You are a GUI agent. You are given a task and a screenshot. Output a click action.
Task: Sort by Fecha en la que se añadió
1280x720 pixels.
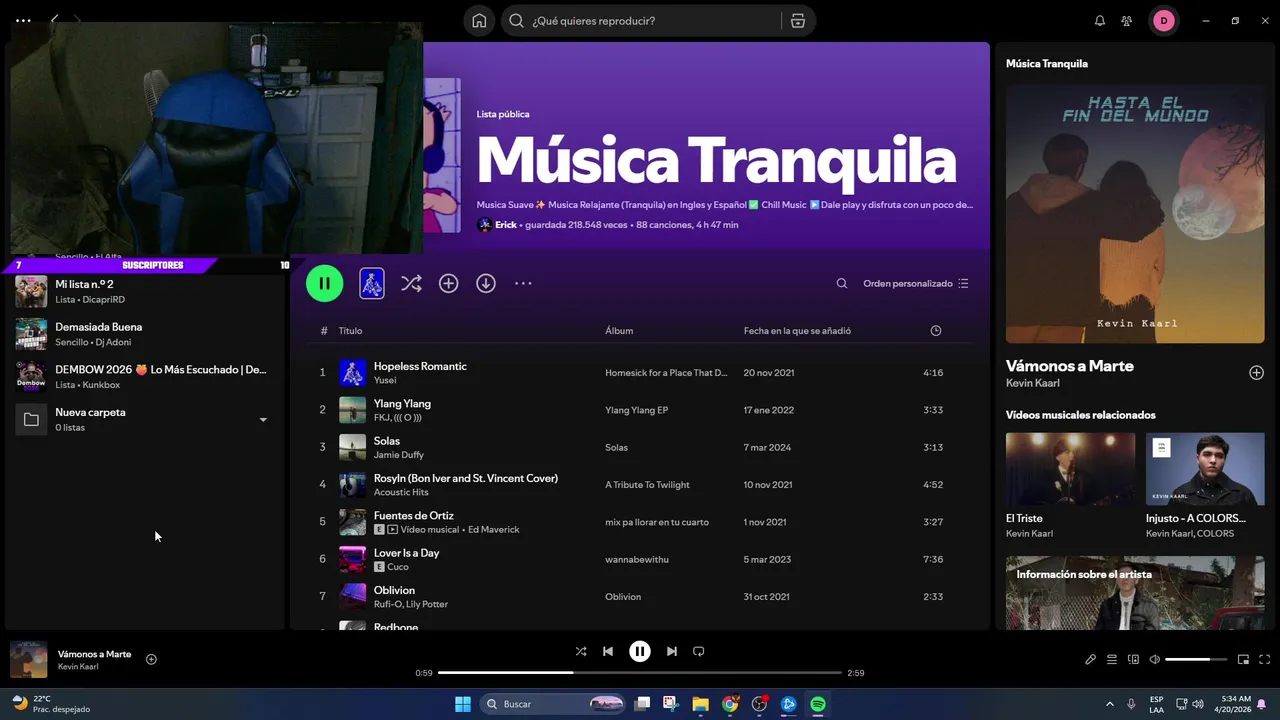797,331
